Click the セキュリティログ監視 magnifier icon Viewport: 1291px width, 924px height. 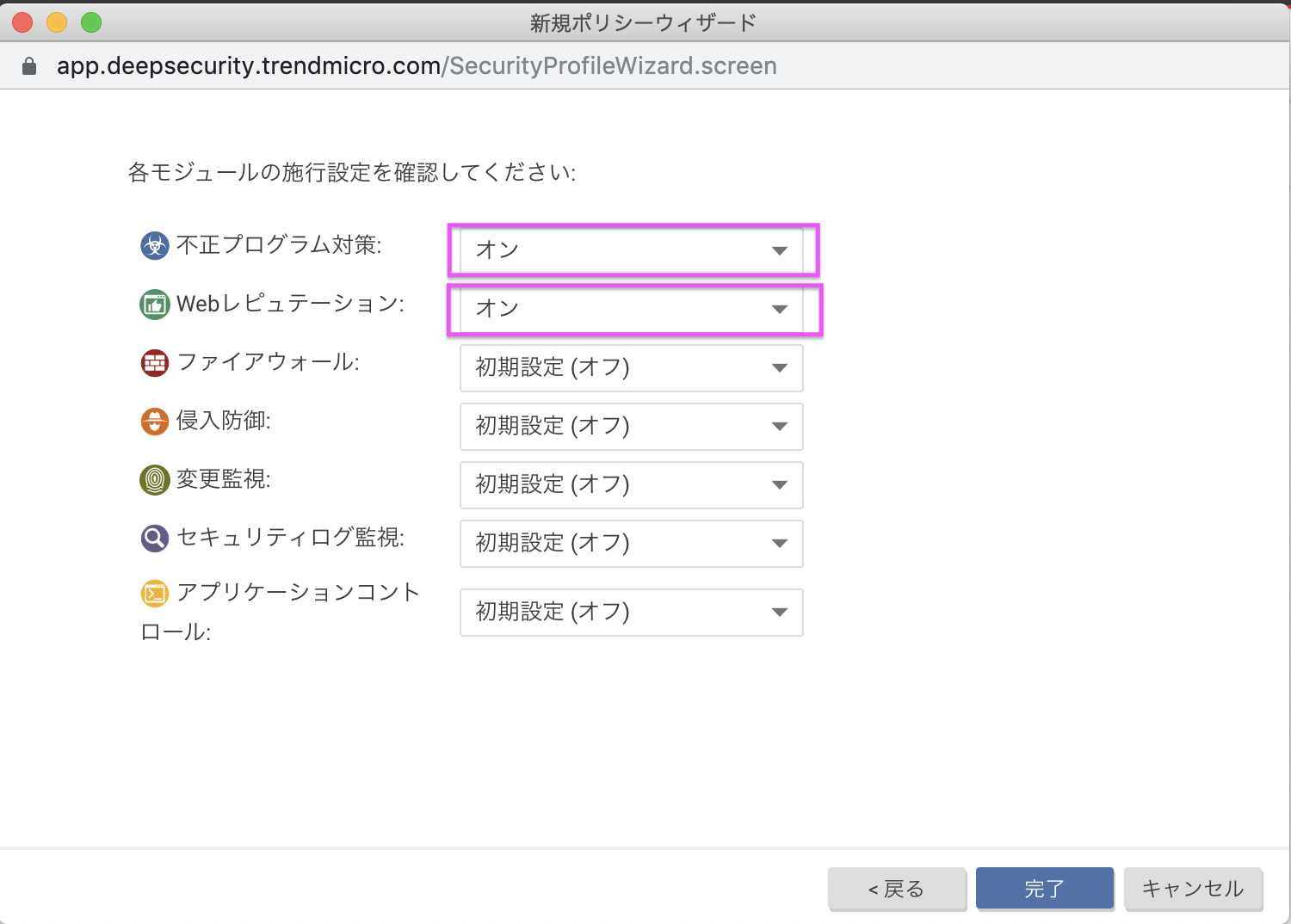point(153,538)
